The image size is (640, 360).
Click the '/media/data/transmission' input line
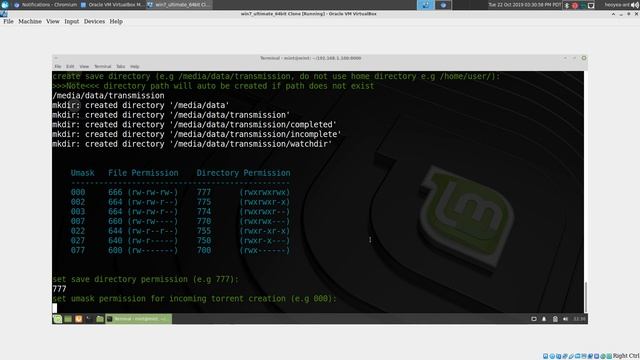point(108,96)
